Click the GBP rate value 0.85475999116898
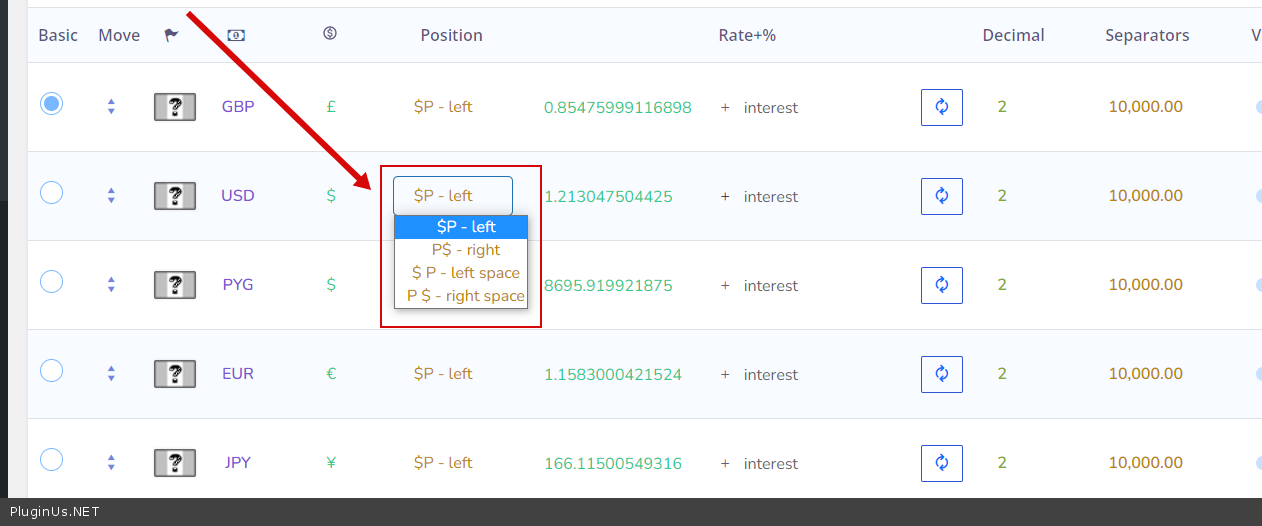This screenshot has width=1262, height=526. 617,107
